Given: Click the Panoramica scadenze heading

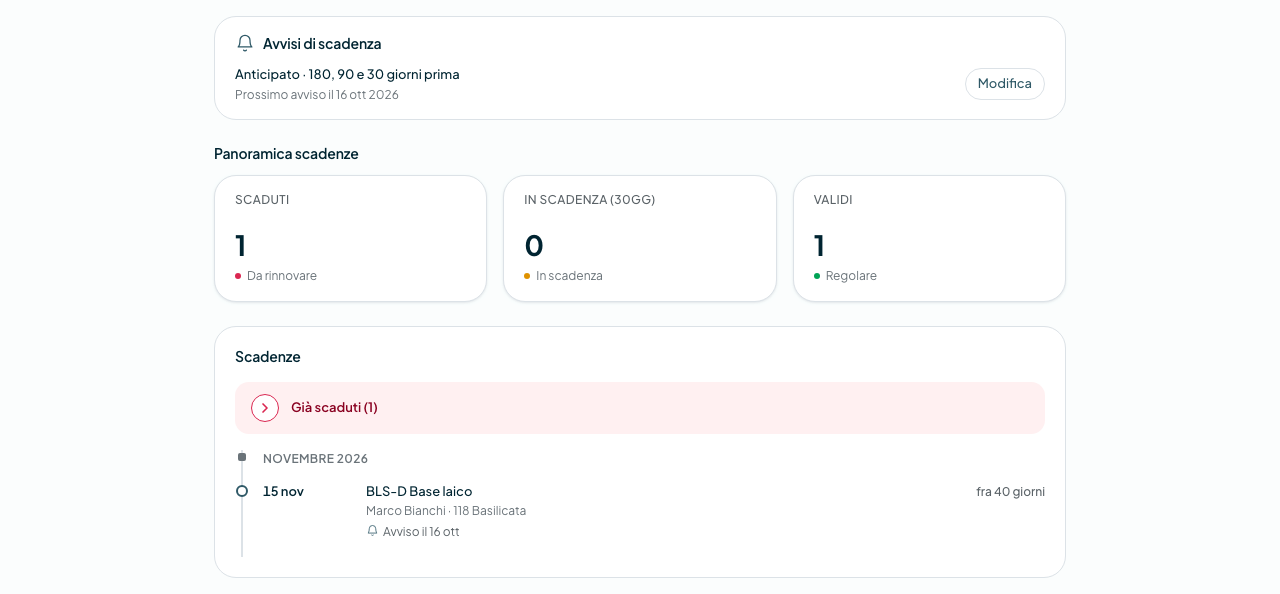Looking at the screenshot, I should 286,154.
